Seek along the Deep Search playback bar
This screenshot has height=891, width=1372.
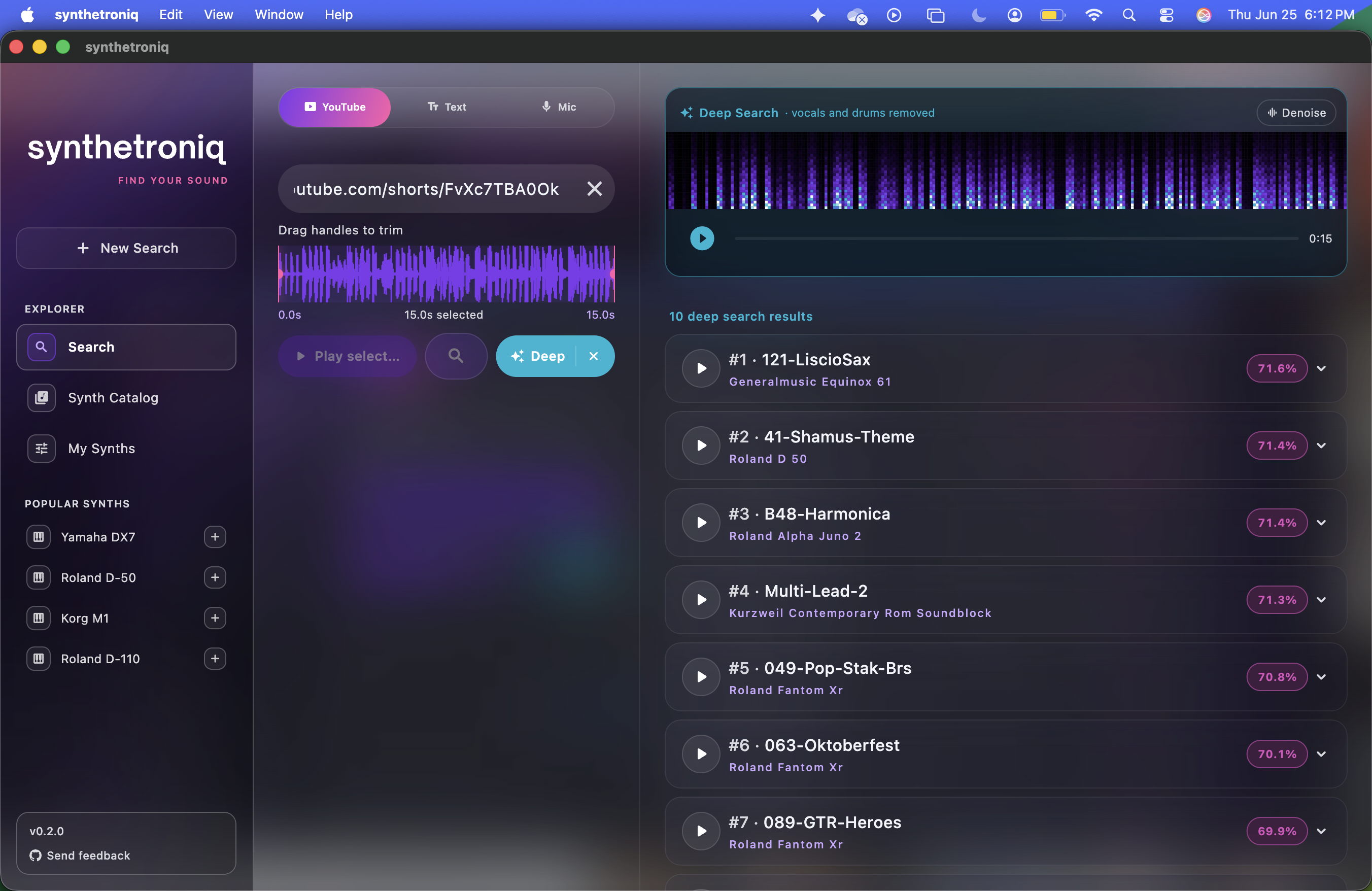1016,238
